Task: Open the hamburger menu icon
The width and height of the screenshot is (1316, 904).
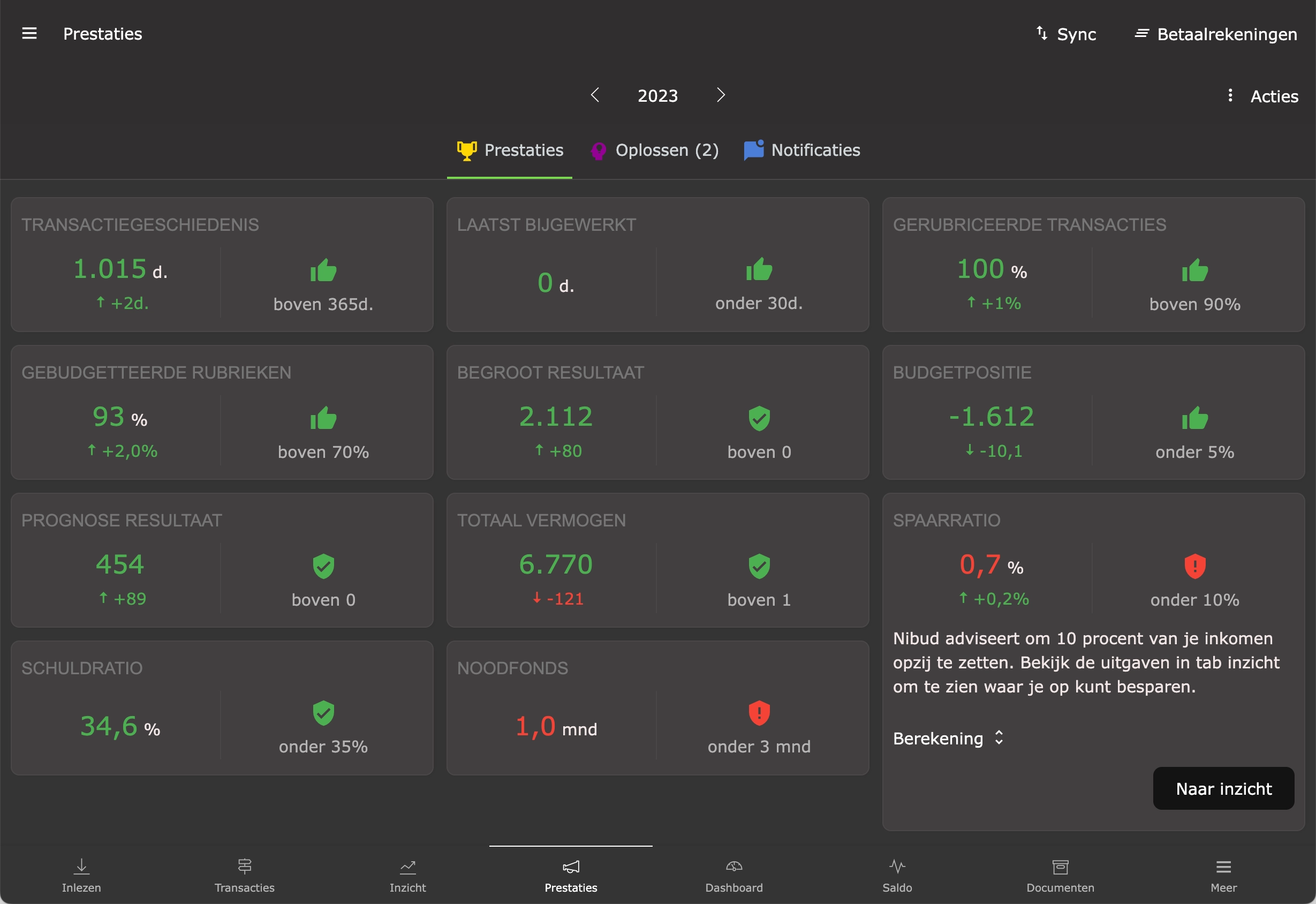Action: pyautogui.click(x=29, y=33)
